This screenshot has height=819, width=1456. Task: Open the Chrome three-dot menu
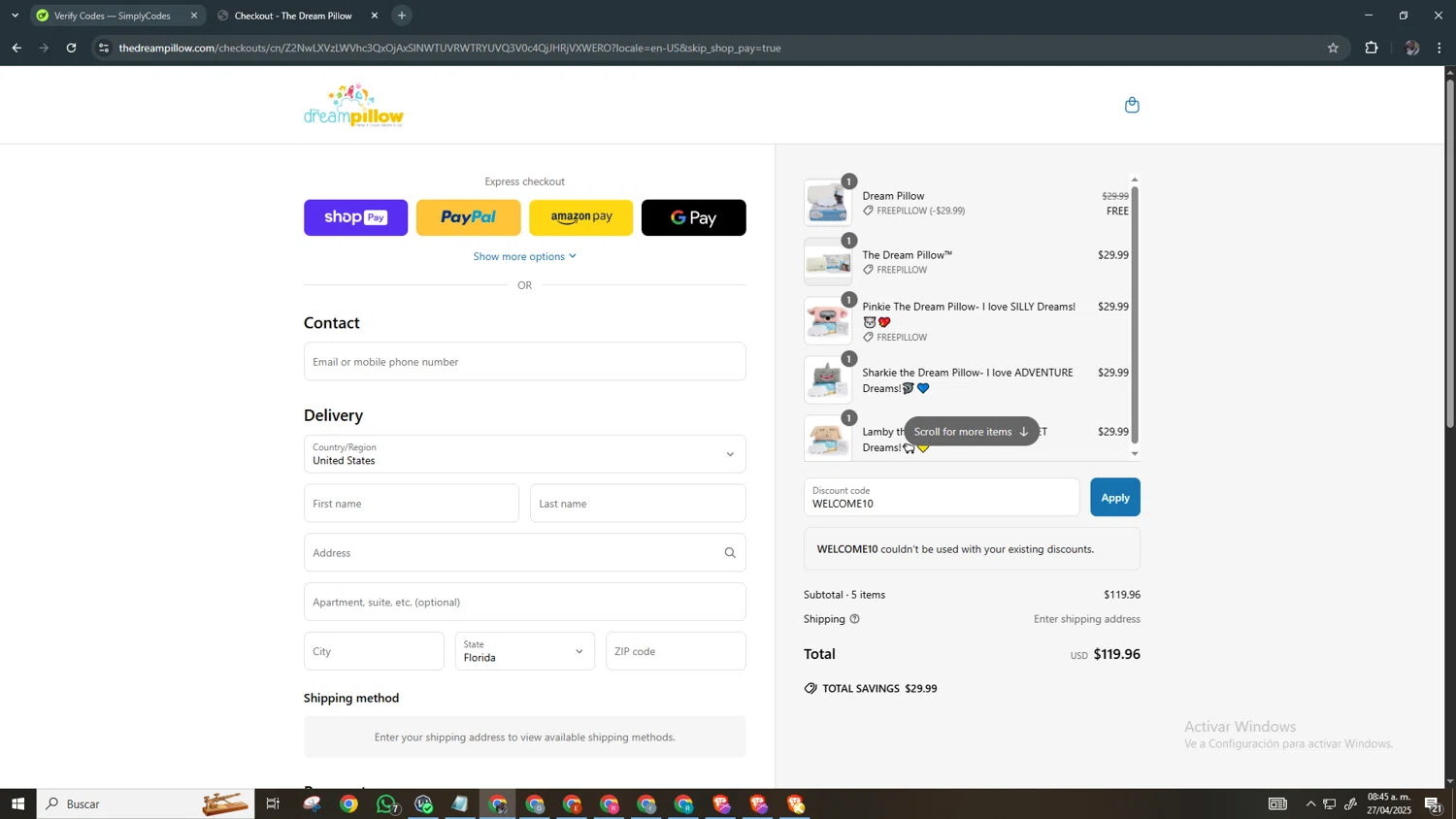1439,48
